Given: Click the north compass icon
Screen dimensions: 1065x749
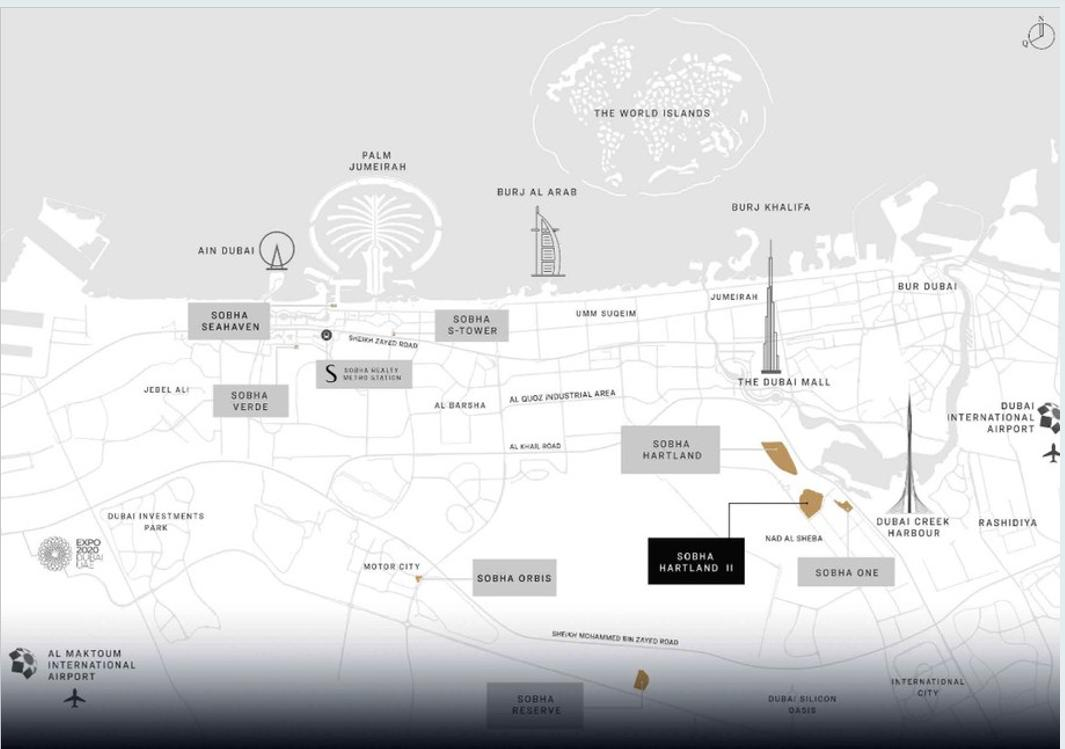Looking at the screenshot, I should point(1040,35).
